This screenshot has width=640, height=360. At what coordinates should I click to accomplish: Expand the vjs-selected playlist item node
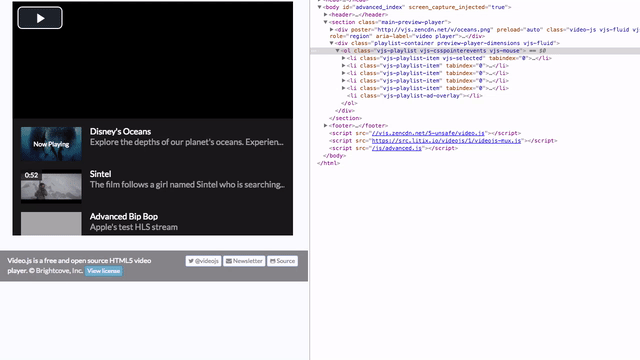point(343,58)
